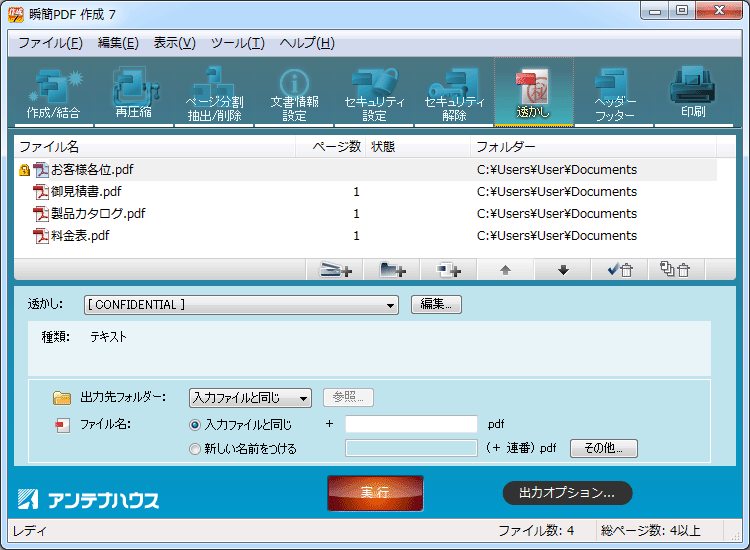This screenshot has height=550, width=750.
Task: Click the 出力オプション button
Action: coord(566,493)
